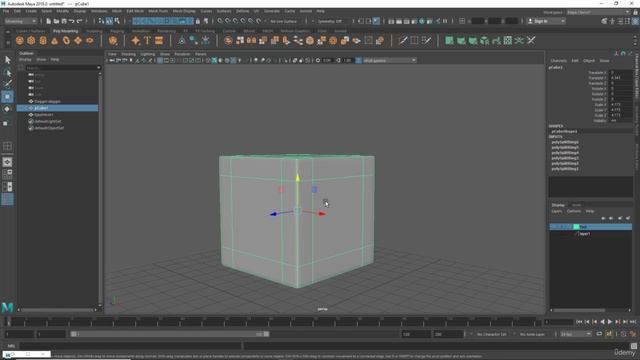Switch to the Sculpting shelf tab

(94, 31)
